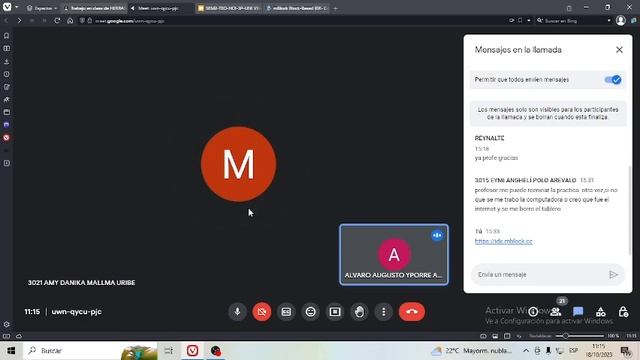Open the Mastodon sidebar panel
The image size is (640, 360).
pos(7,125)
